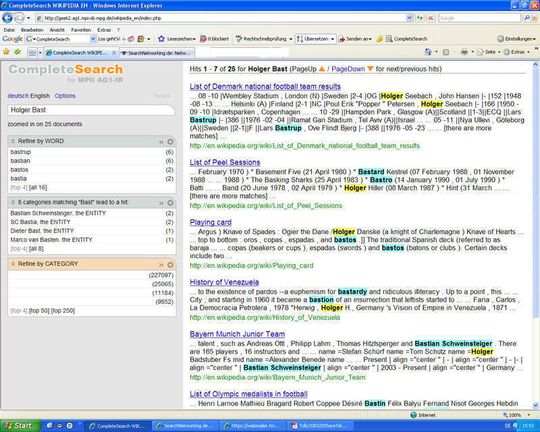Open the Übersetzen translate button
540x432 pixels.
point(315,39)
